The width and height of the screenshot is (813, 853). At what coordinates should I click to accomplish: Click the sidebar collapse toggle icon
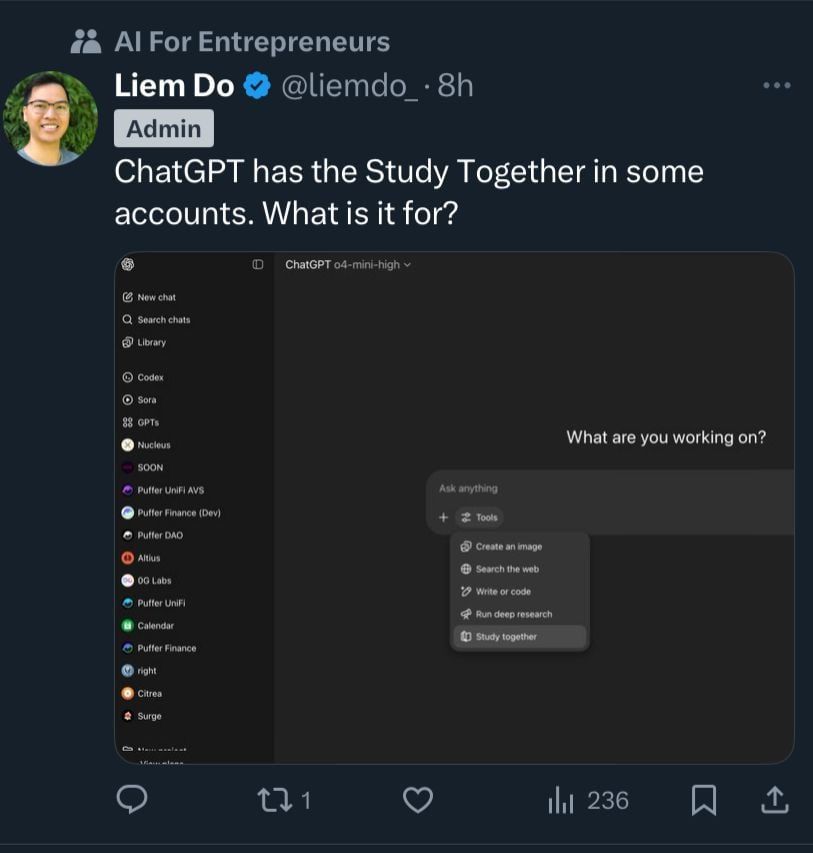point(258,264)
